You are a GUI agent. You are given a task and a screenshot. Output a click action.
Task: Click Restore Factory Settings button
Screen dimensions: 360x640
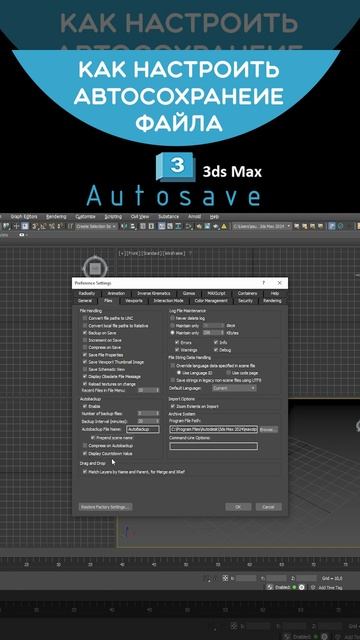(x=105, y=507)
